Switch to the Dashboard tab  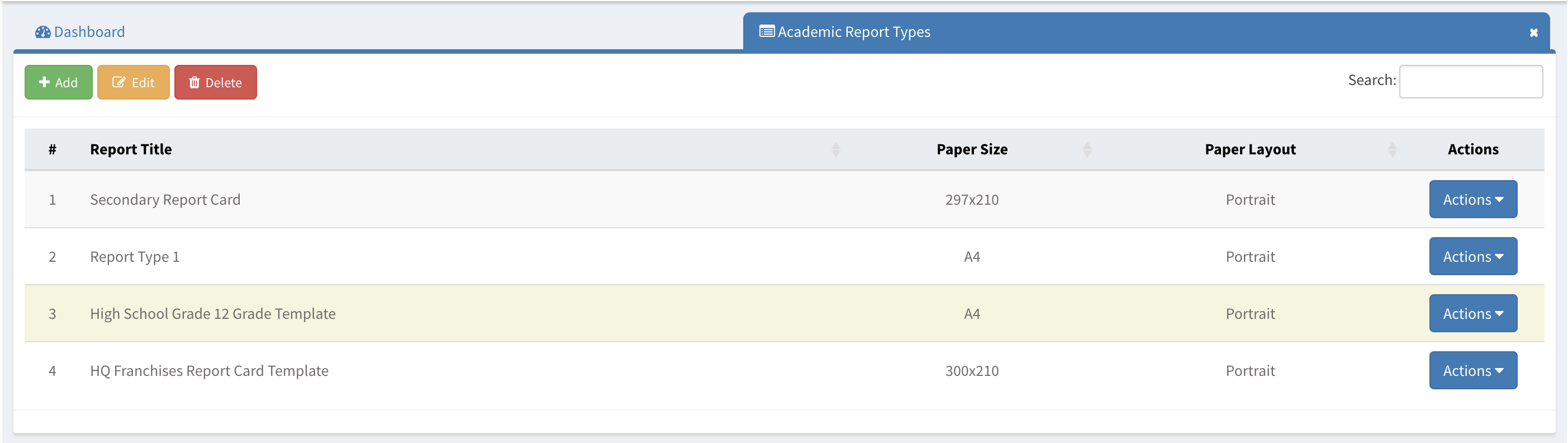[x=89, y=32]
